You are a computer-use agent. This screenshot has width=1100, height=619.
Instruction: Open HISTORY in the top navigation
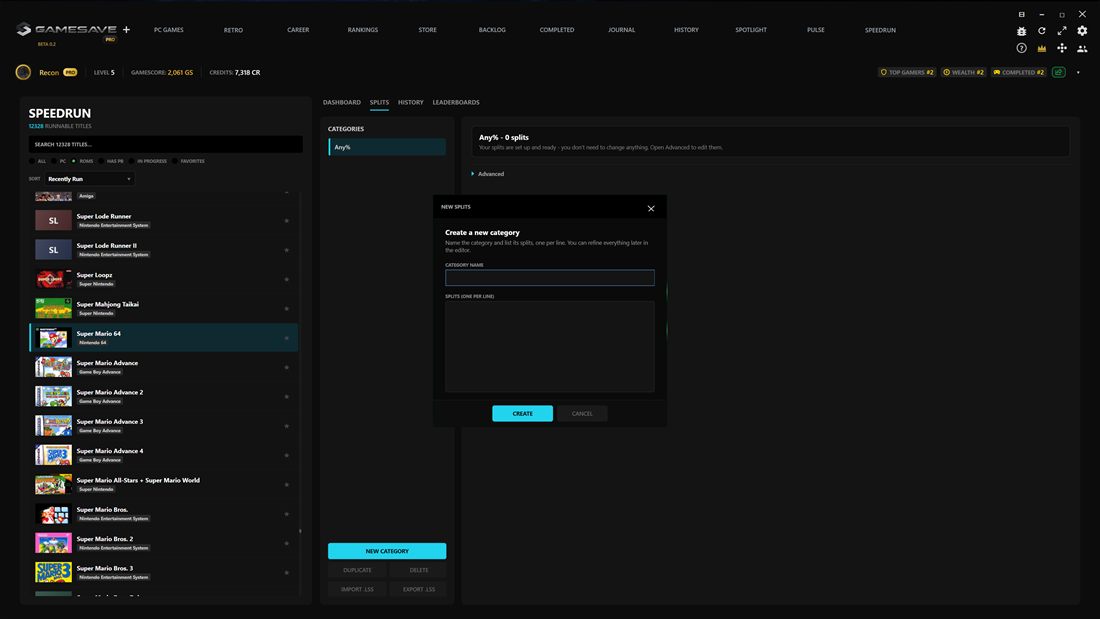686,30
